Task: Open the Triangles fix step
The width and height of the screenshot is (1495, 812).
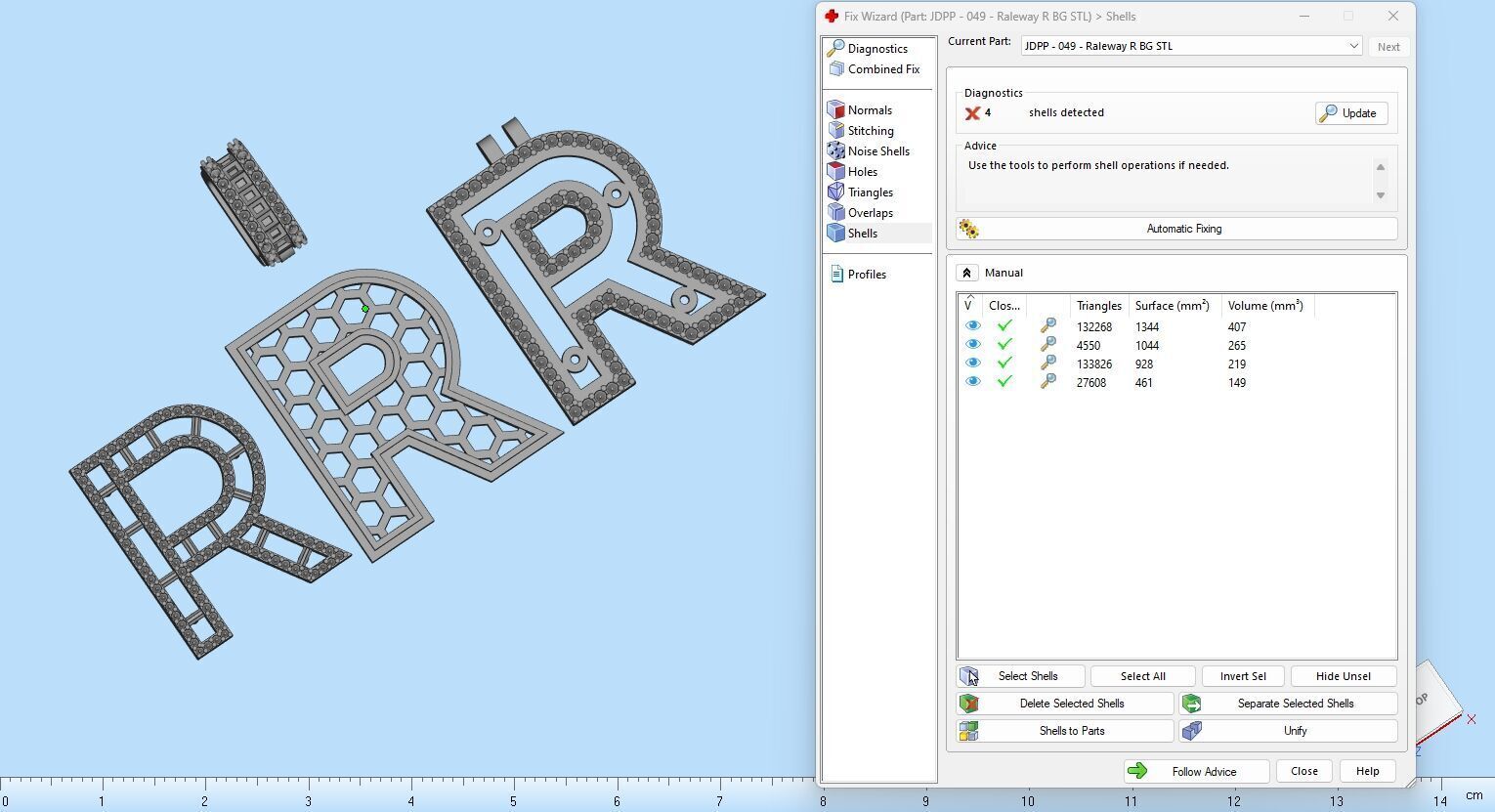Action: click(870, 192)
